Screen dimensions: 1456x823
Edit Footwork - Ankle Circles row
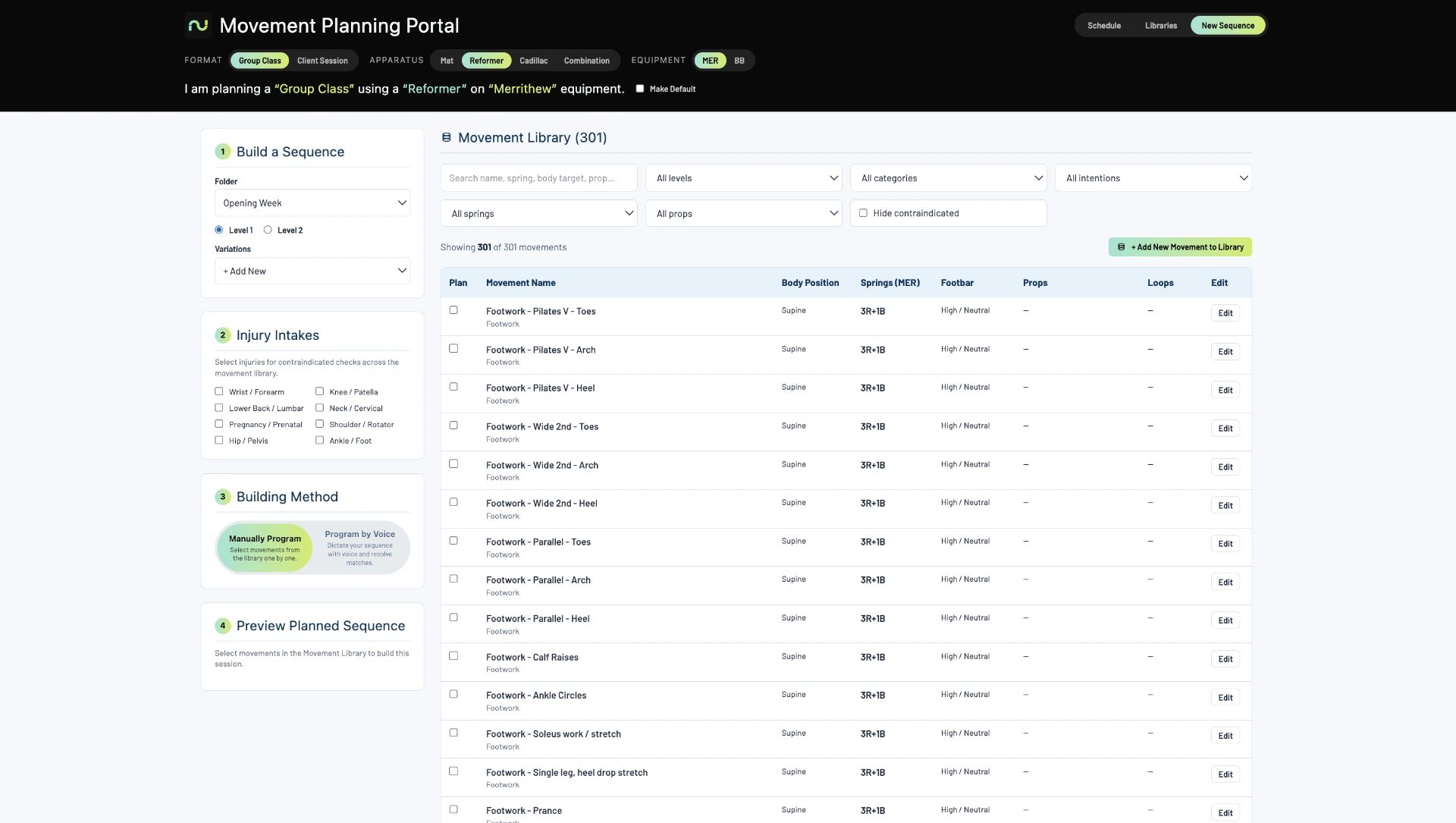click(x=1225, y=698)
